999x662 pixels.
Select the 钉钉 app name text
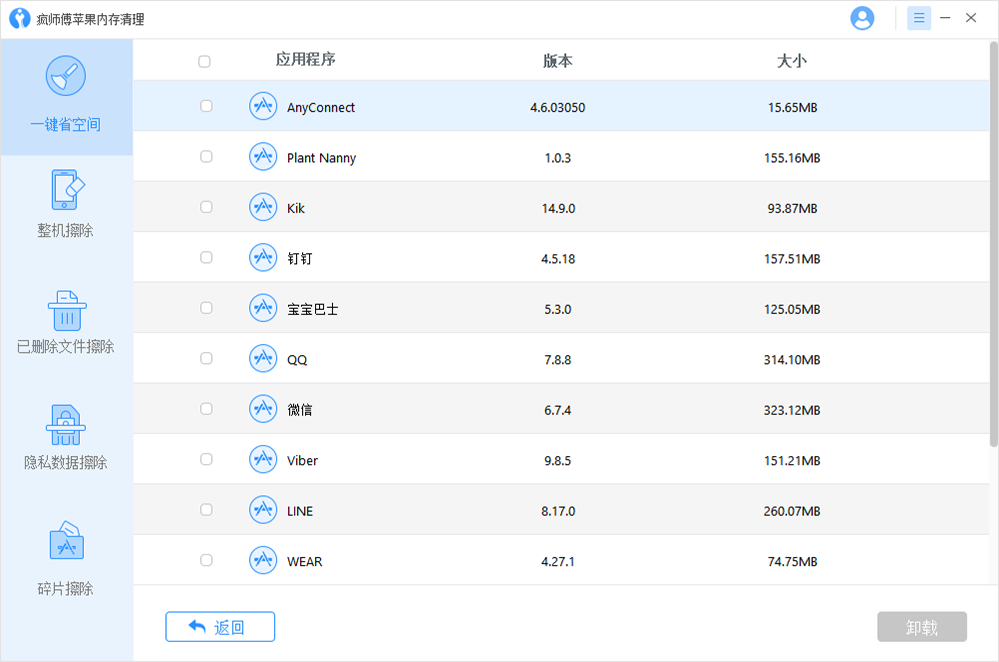coord(299,259)
